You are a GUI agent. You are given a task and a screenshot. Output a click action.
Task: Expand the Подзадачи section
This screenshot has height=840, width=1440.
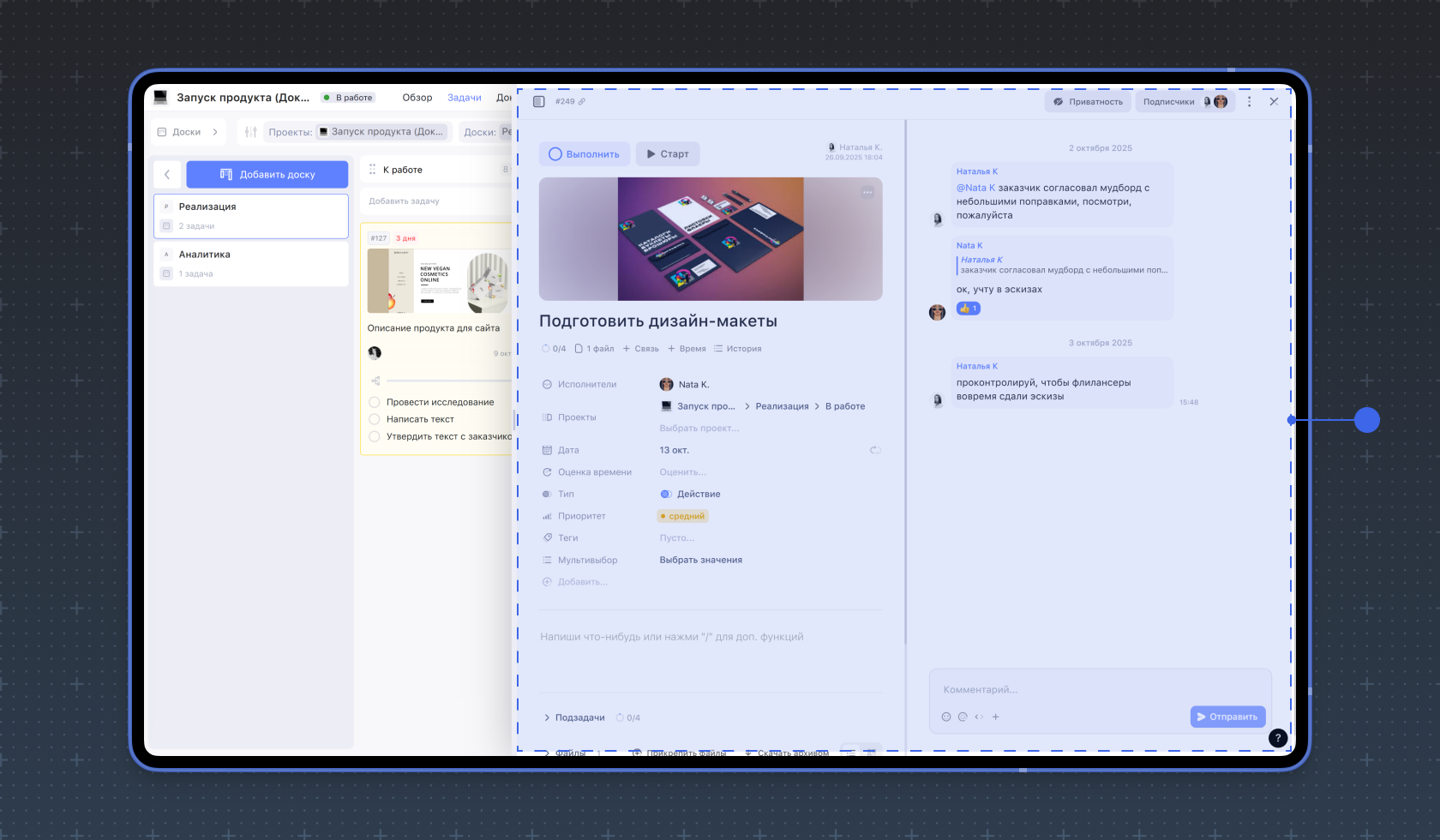548,717
